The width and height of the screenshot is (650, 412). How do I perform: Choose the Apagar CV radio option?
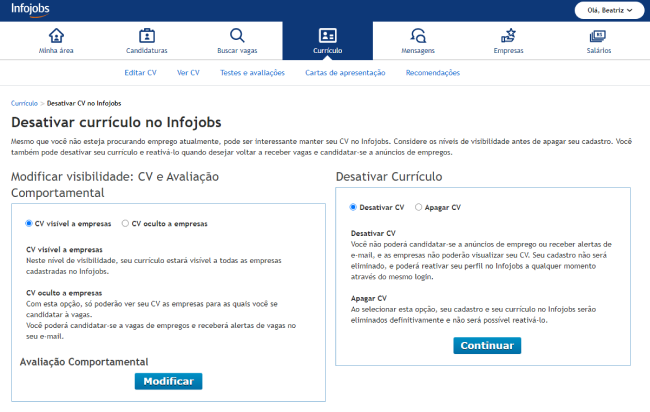(x=419, y=207)
